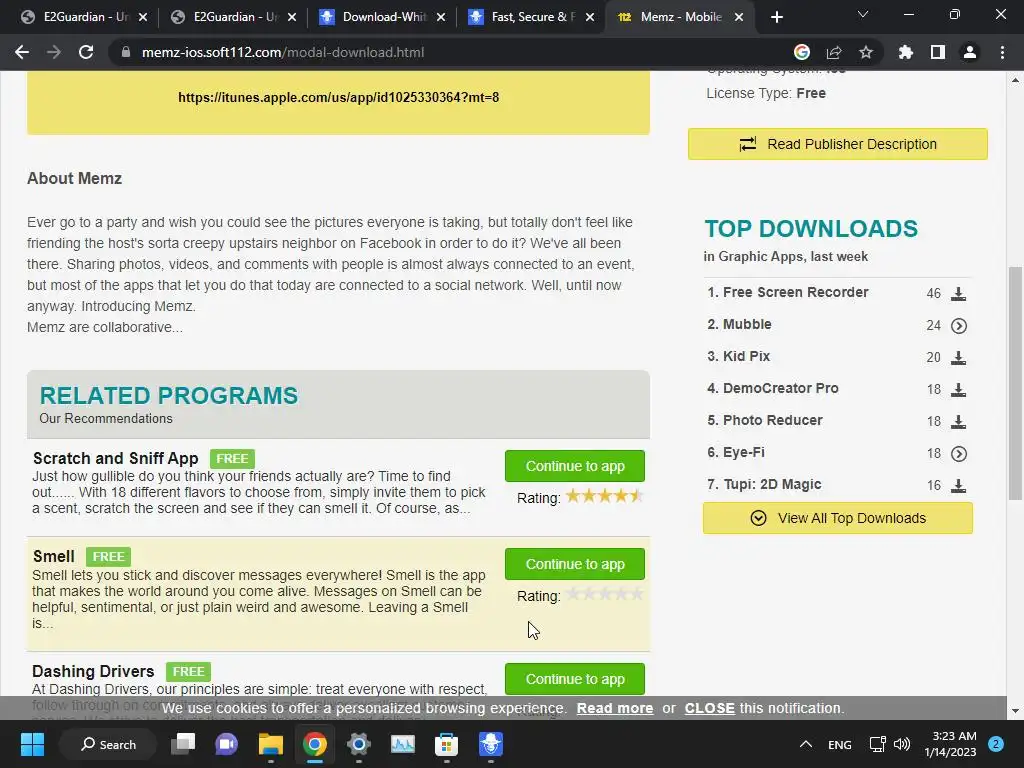
Task: Click the taskbar Search box
Action: (108, 744)
